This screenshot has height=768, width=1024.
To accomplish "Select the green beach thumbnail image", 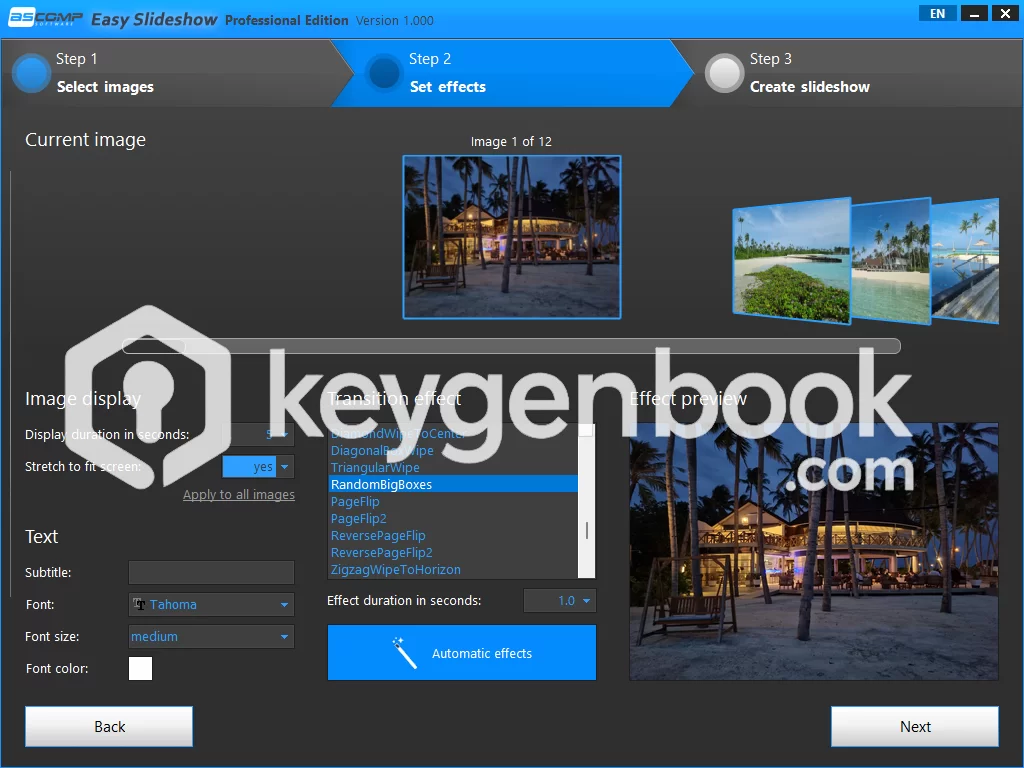I will point(790,260).
